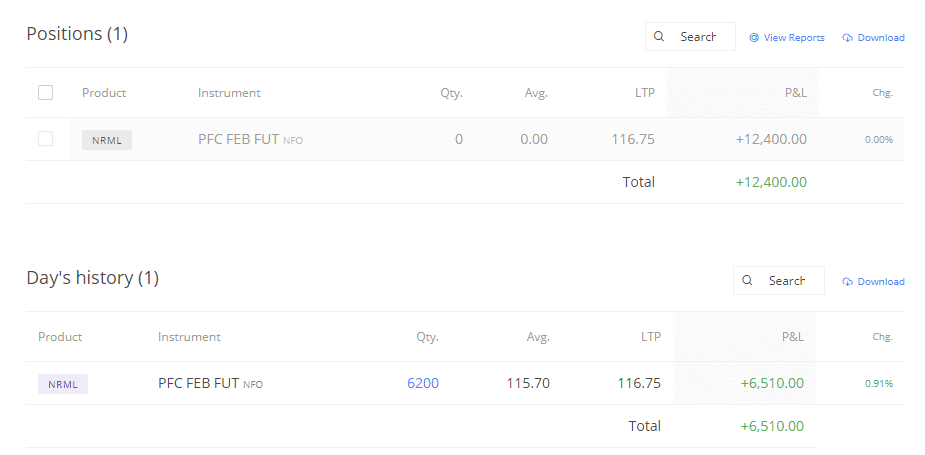Focus the Positions search field
925x455 pixels.
pyautogui.click(x=690, y=37)
